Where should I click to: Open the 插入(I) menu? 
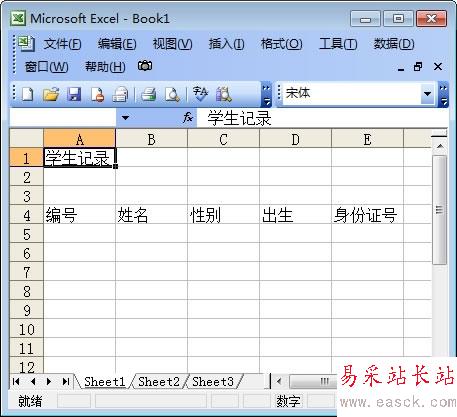click(226, 44)
